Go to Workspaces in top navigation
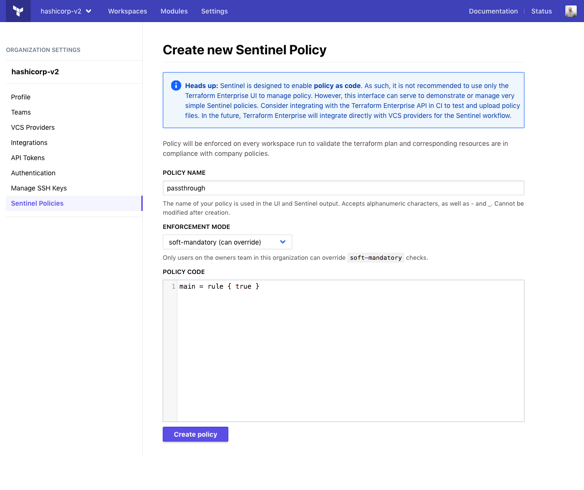Image resolution: width=584 pixels, height=490 pixels. coord(127,11)
